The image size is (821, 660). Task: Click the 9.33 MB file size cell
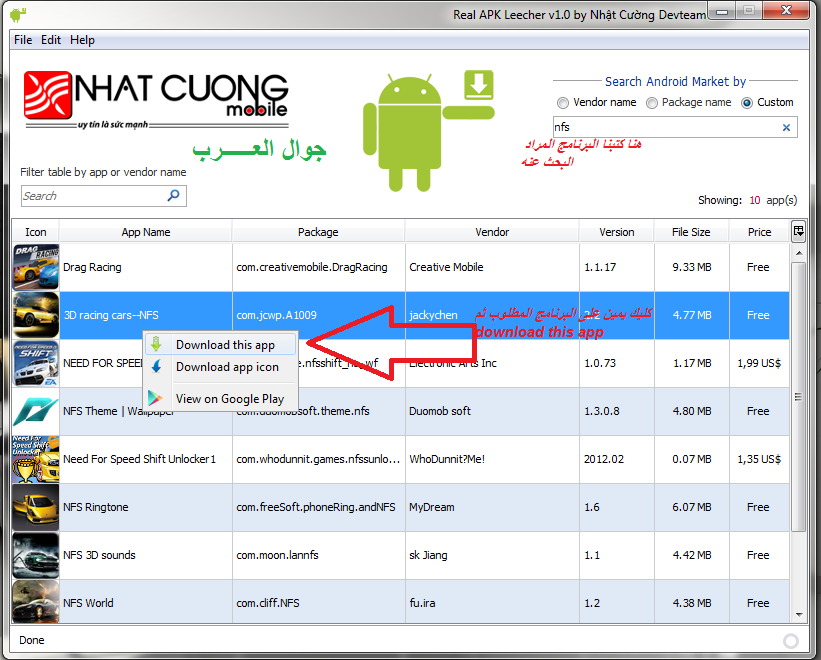[692, 267]
